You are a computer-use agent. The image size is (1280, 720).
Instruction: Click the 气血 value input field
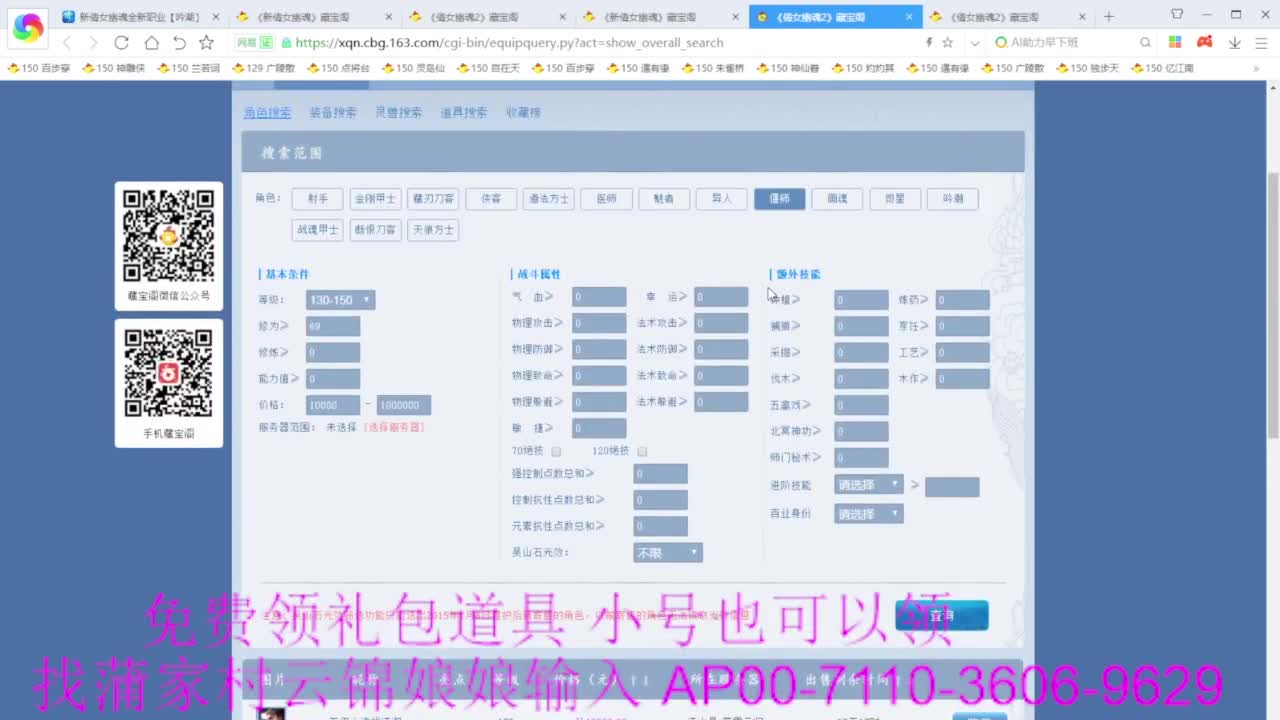tap(599, 297)
